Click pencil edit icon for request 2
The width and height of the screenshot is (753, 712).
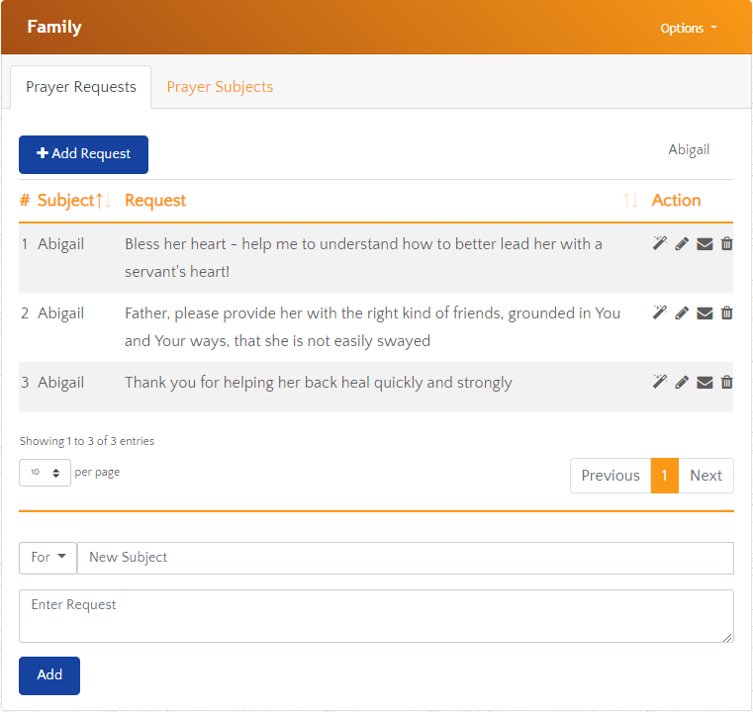(x=682, y=313)
